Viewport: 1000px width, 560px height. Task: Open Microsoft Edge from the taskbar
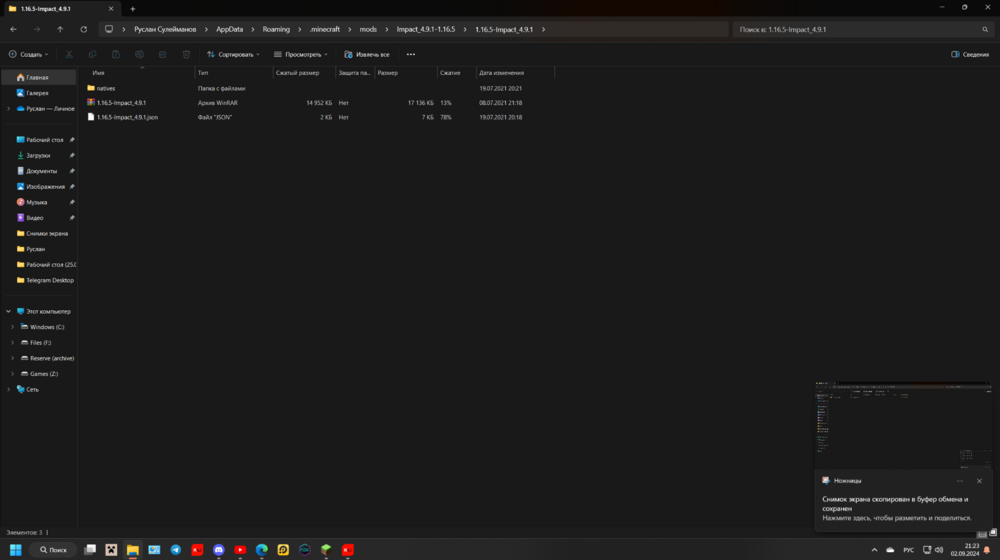261,550
